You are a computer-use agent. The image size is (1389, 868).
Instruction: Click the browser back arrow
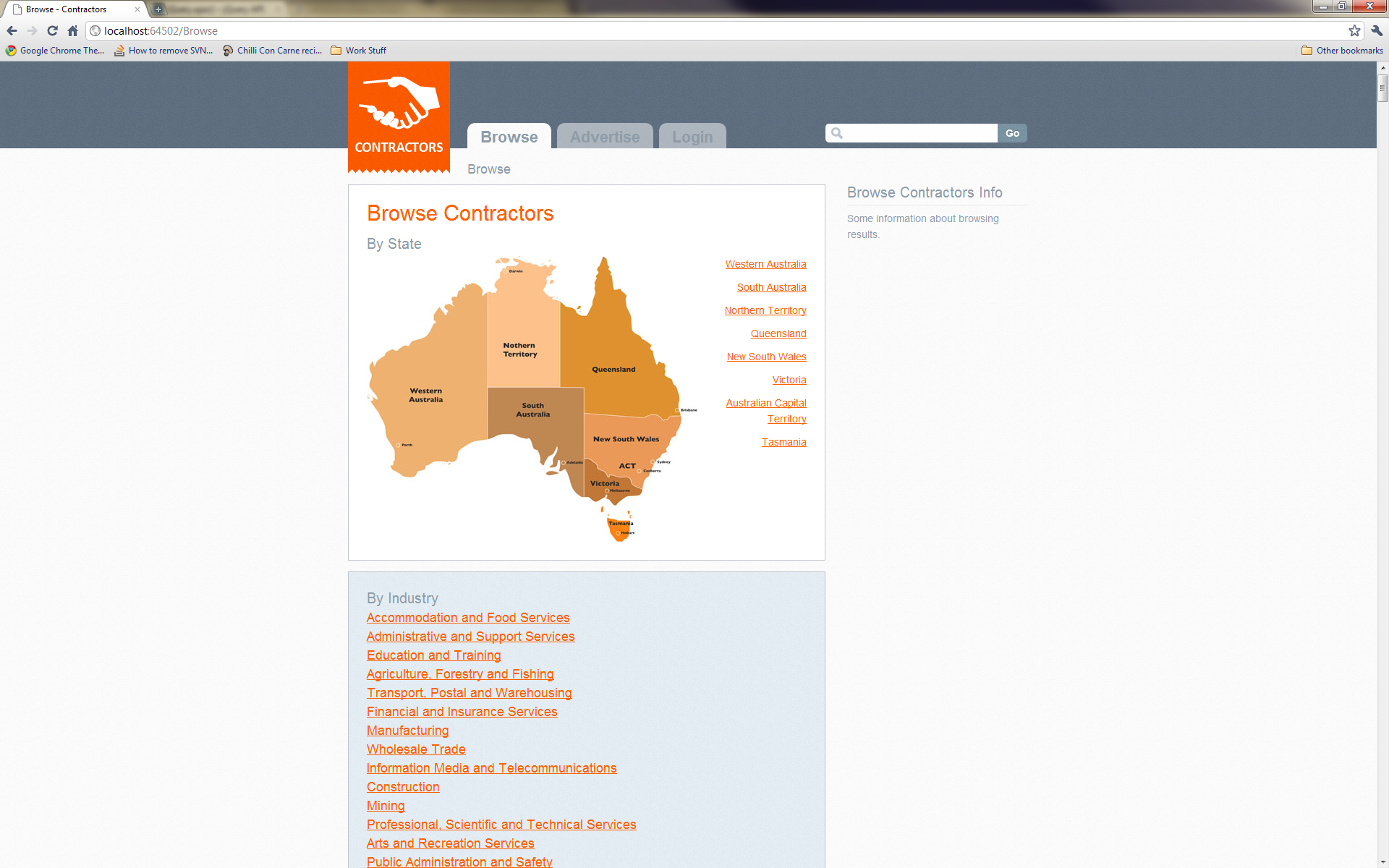(x=12, y=30)
